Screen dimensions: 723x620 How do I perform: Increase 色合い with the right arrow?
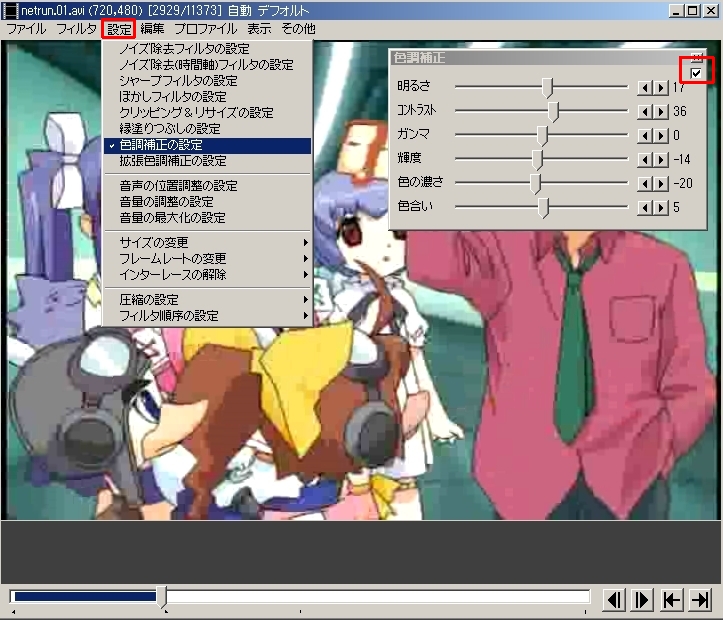pos(661,207)
